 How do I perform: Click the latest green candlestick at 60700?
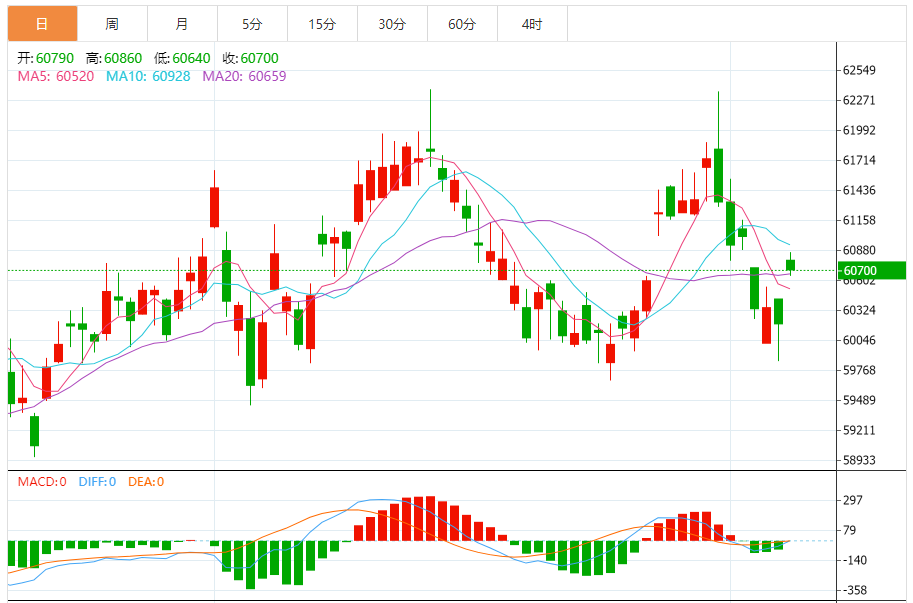tap(790, 265)
